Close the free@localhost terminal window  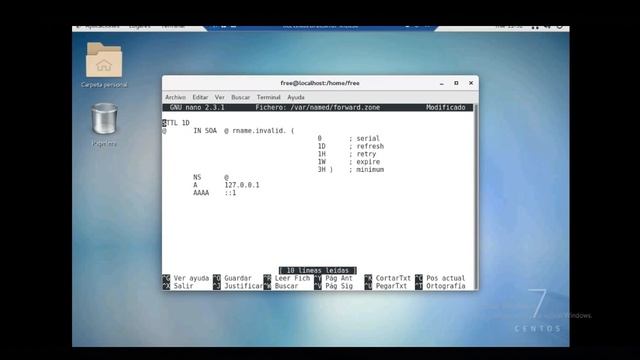(x=471, y=83)
